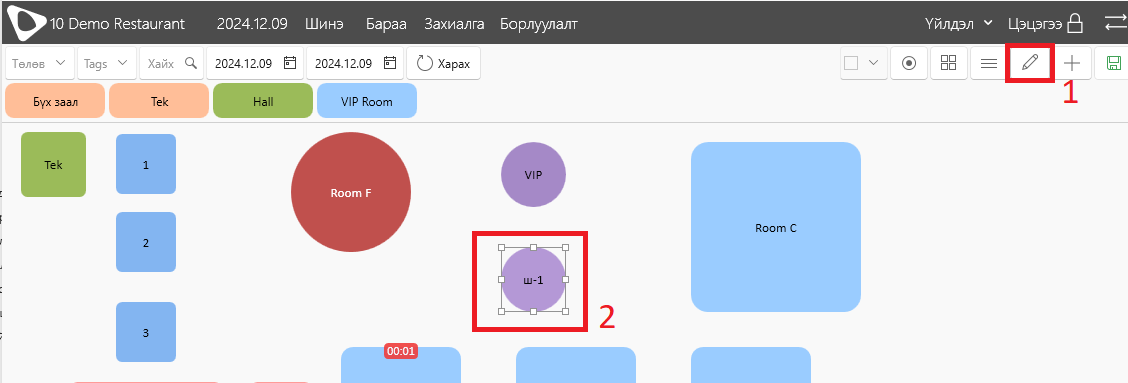
Task: Click the red 00:01 timer badge
Action: click(x=401, y=351)
